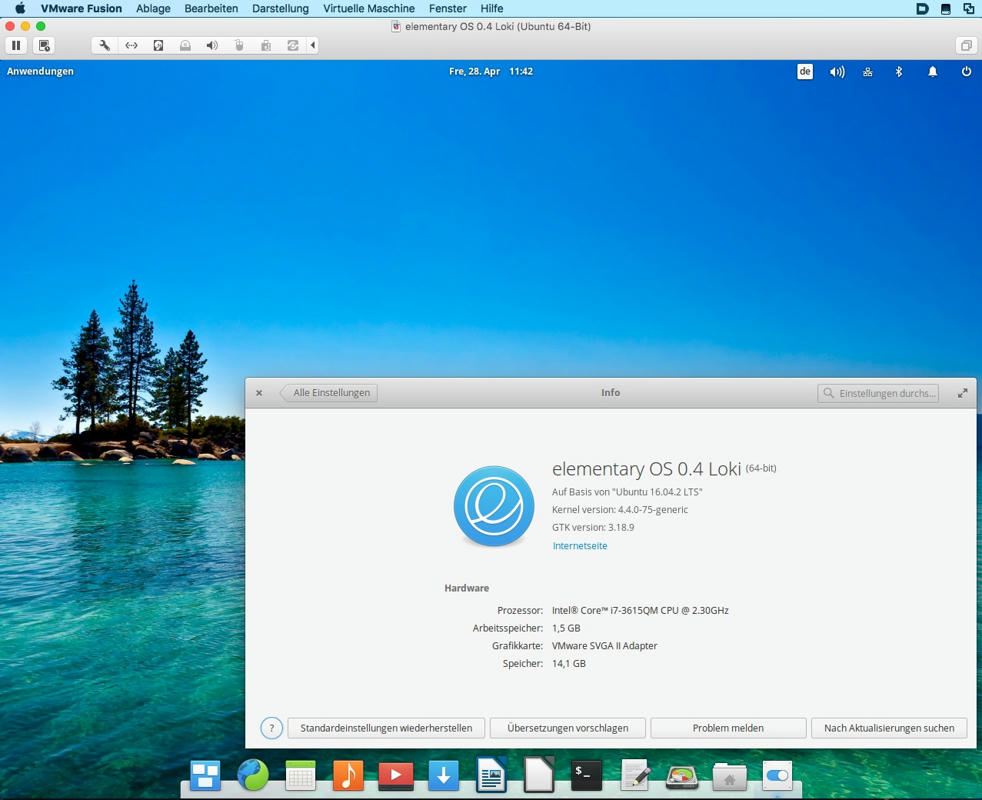
Task: Open the Multitasking View dock icon
Action: [x=205, y=775]
